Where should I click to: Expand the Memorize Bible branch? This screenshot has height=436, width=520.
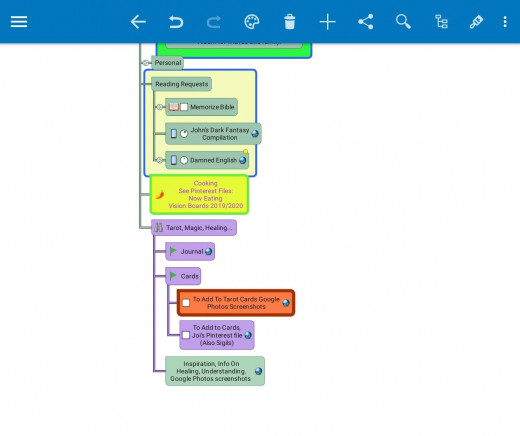(x=160, y=107)
